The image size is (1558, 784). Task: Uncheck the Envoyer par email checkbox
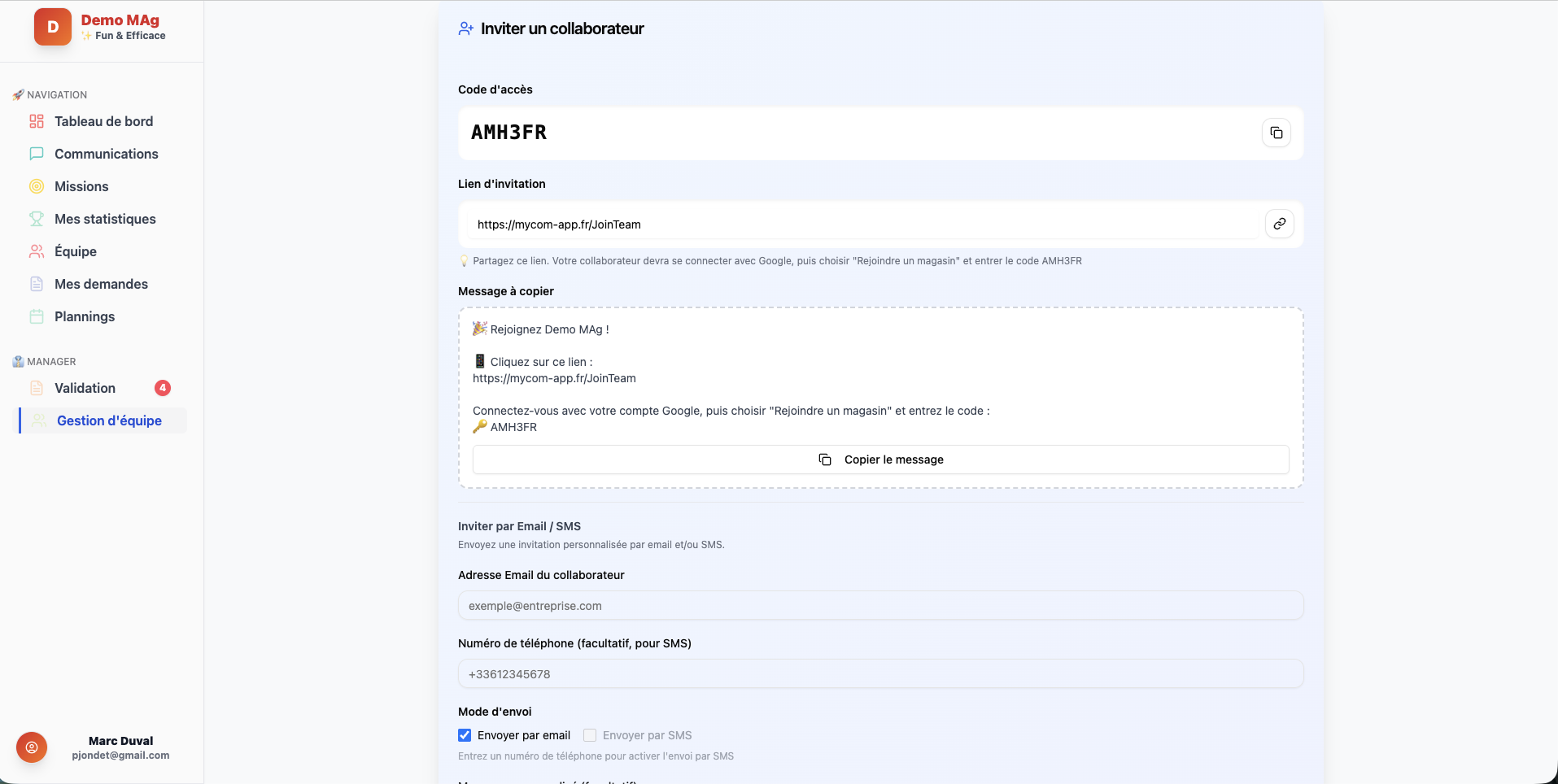click(x=464, y=735)
